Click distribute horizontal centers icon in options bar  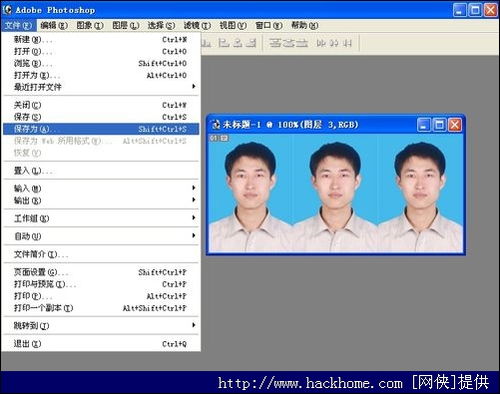click(334, 43)
